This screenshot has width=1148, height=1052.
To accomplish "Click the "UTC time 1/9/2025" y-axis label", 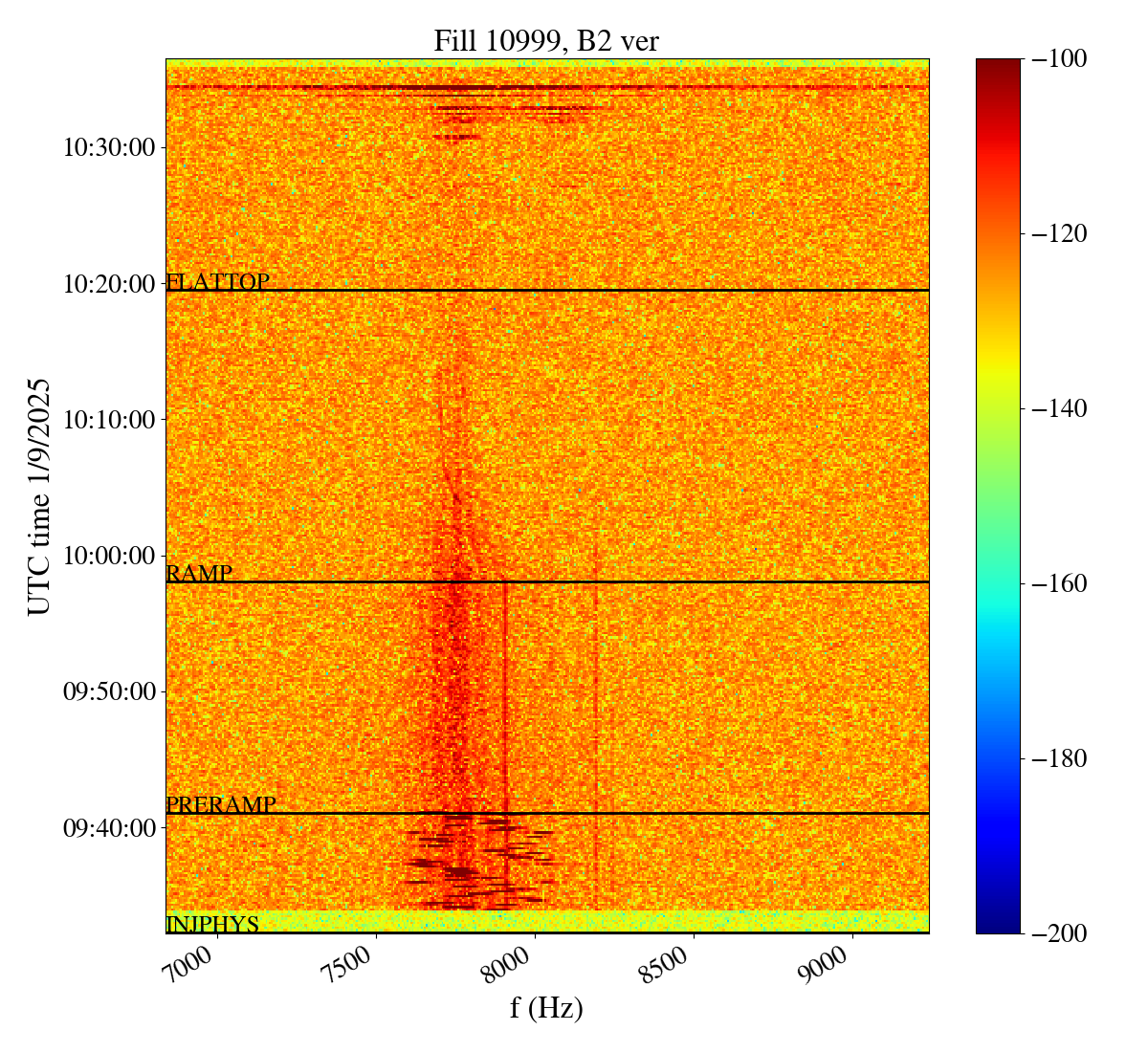I will [38, 496].
